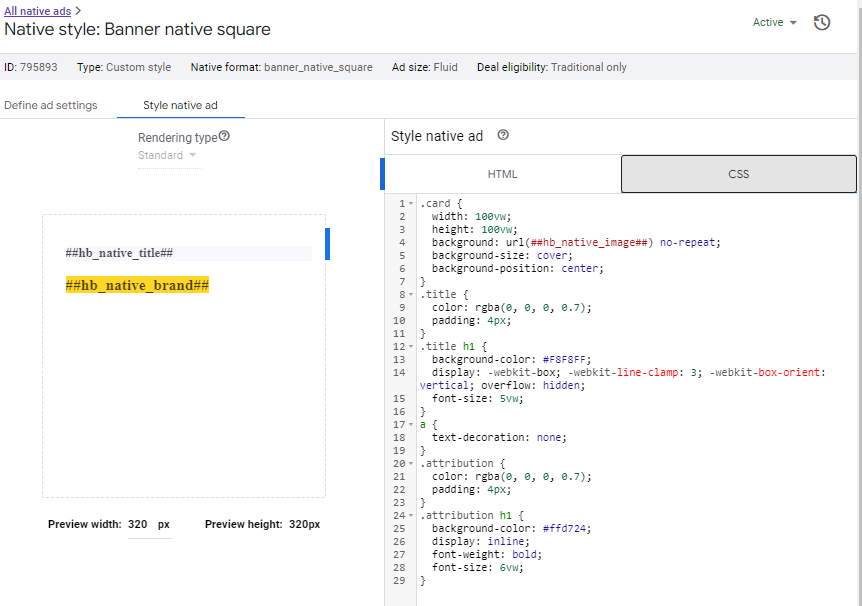Click the Preview width input field
This screenshot has width=862, height=606.
click(x=138, y=525)
